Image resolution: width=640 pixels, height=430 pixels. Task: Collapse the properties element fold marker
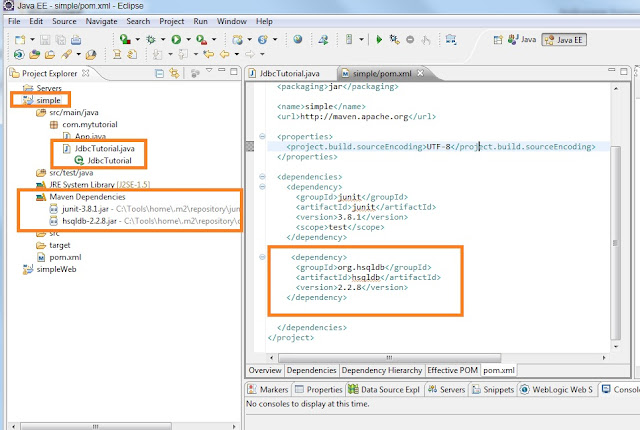click(x=262, y=136)
